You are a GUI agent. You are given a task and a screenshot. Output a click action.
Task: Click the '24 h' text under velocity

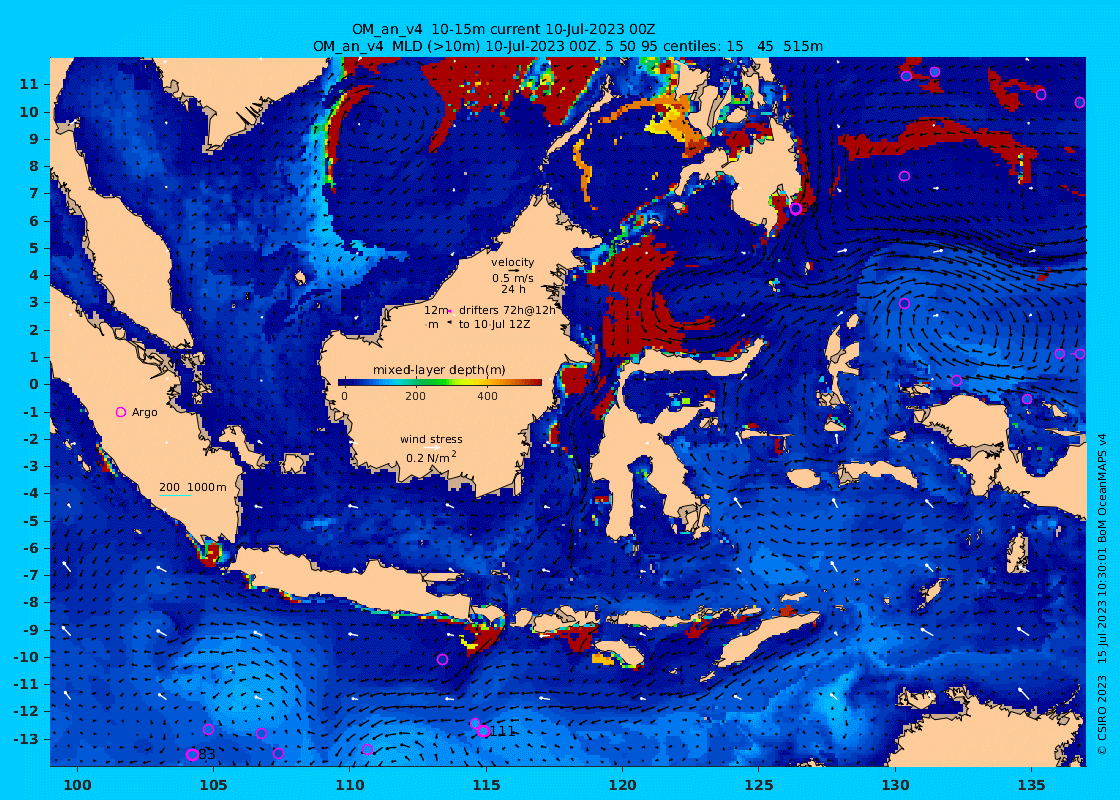(513, 289)
